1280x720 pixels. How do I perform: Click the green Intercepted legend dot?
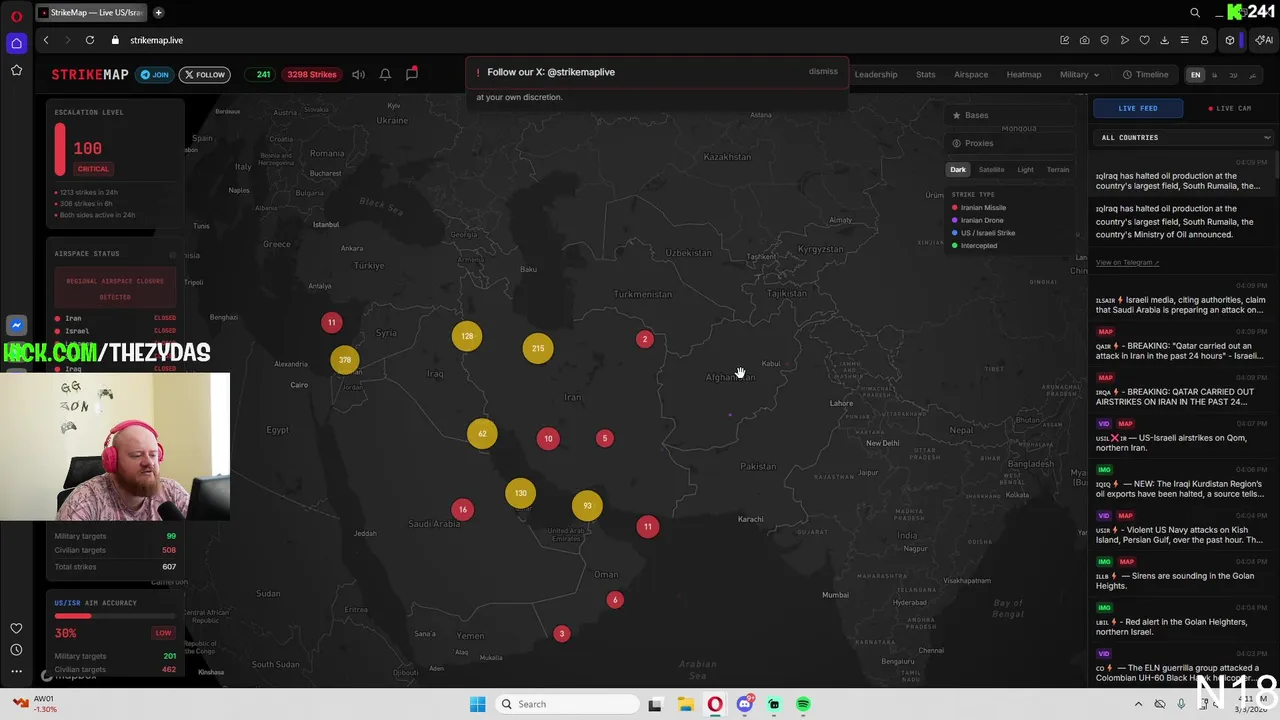955,245
